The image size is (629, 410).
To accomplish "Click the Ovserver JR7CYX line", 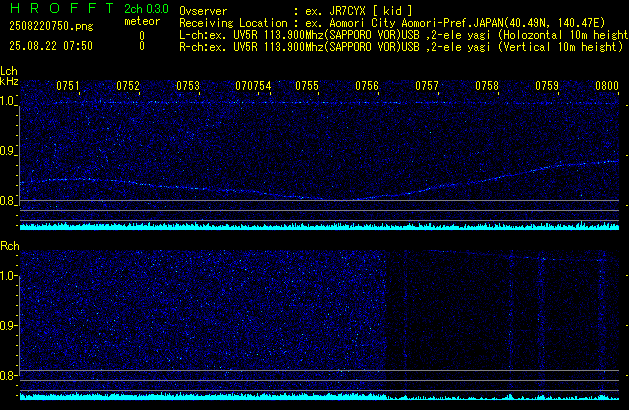I will tap(296, 11).
